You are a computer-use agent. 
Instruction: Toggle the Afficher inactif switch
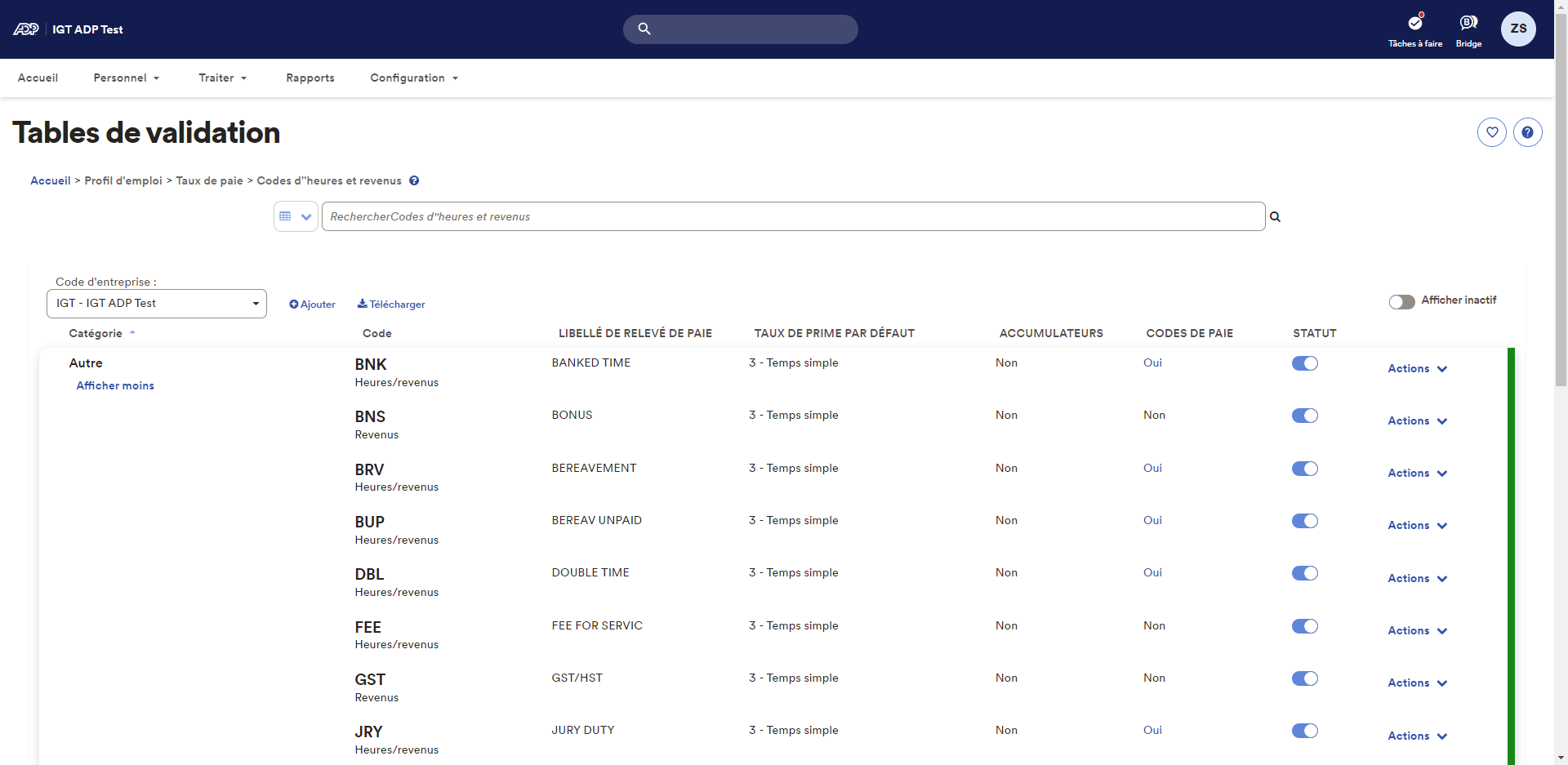pos(1401,302)
